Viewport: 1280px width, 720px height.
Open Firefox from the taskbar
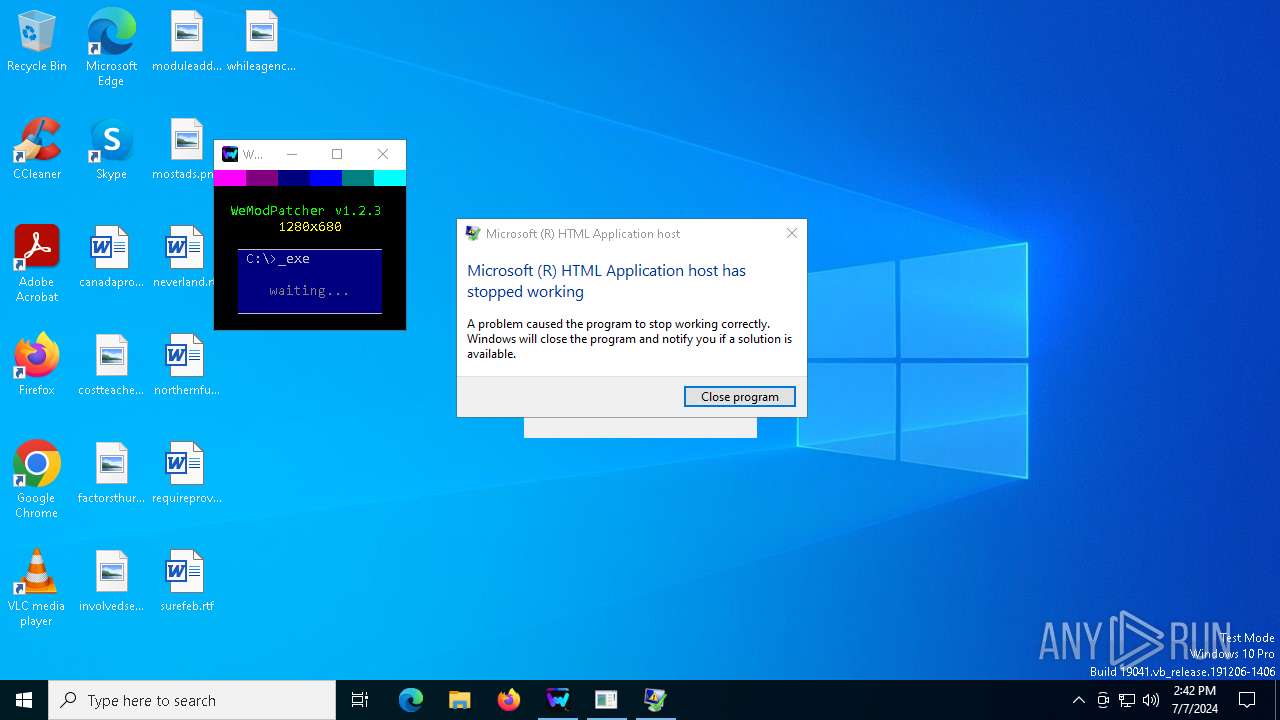point(509,700)
